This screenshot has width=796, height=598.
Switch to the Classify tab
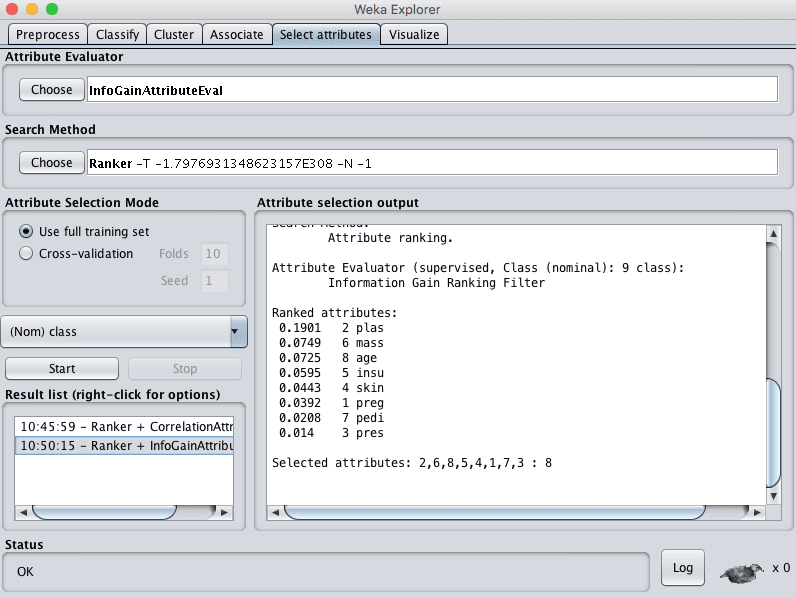(x=117, y=35)
